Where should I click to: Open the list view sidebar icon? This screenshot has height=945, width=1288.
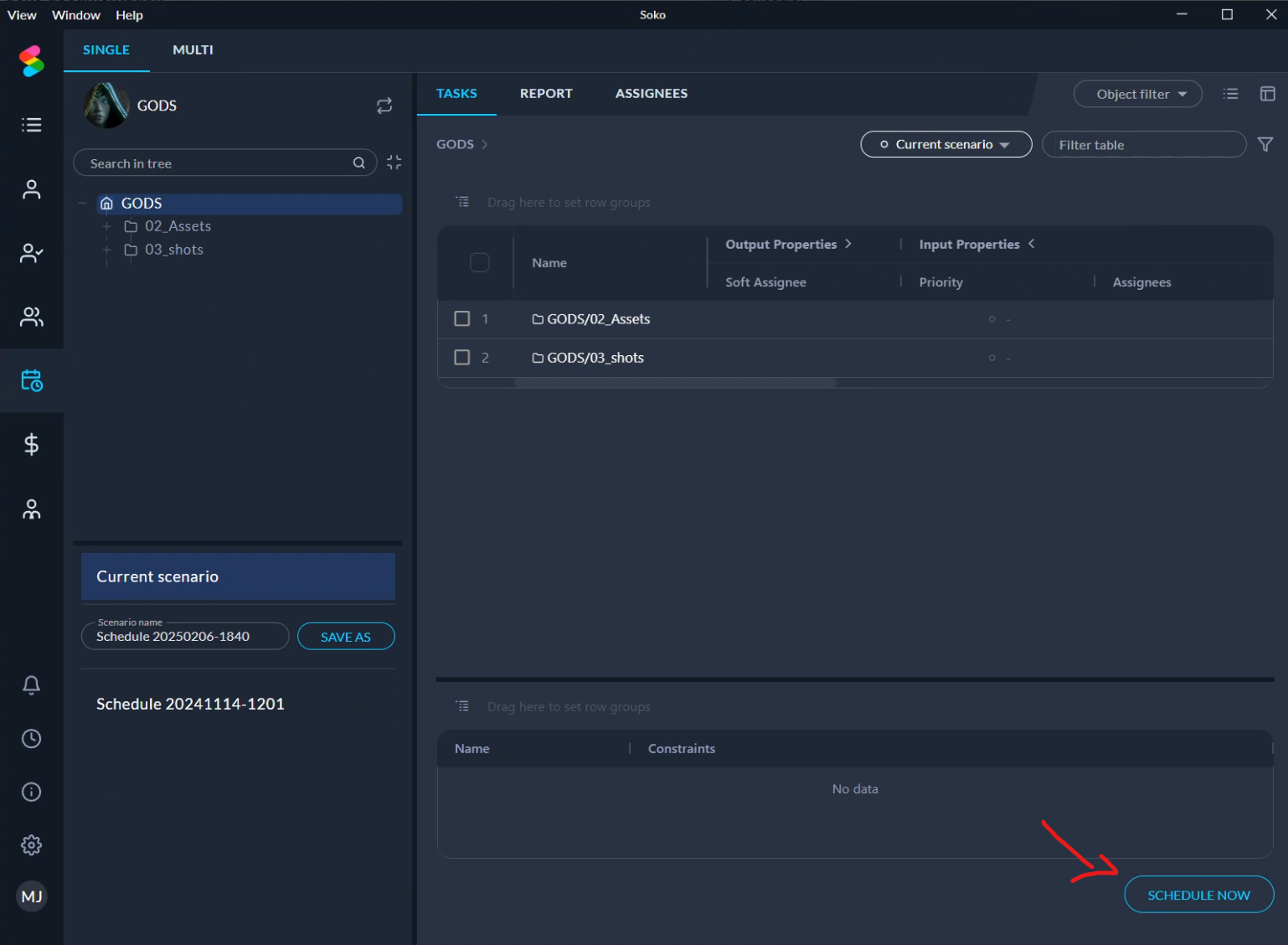pyautogui.click(x=32, y=125)
